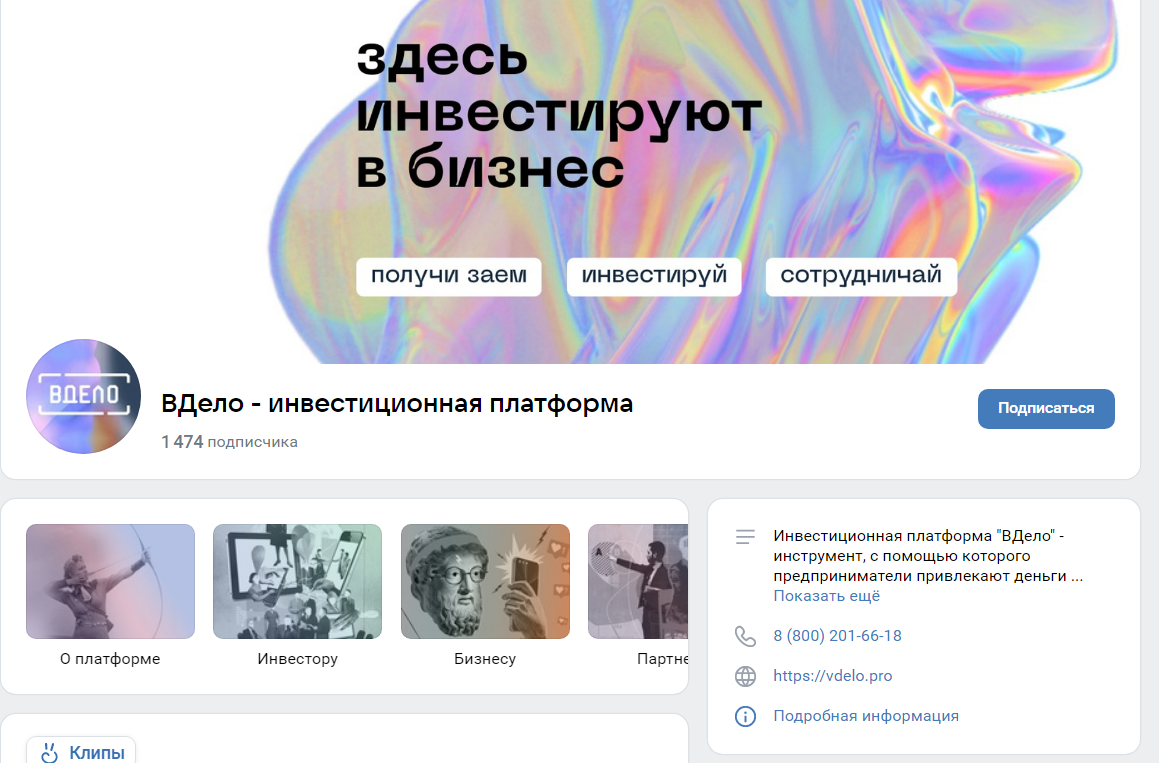Open the partially visible Партнерам thumbnail
The height and width of the screenshot is (763, 1159).
click(x=638, y=581)
